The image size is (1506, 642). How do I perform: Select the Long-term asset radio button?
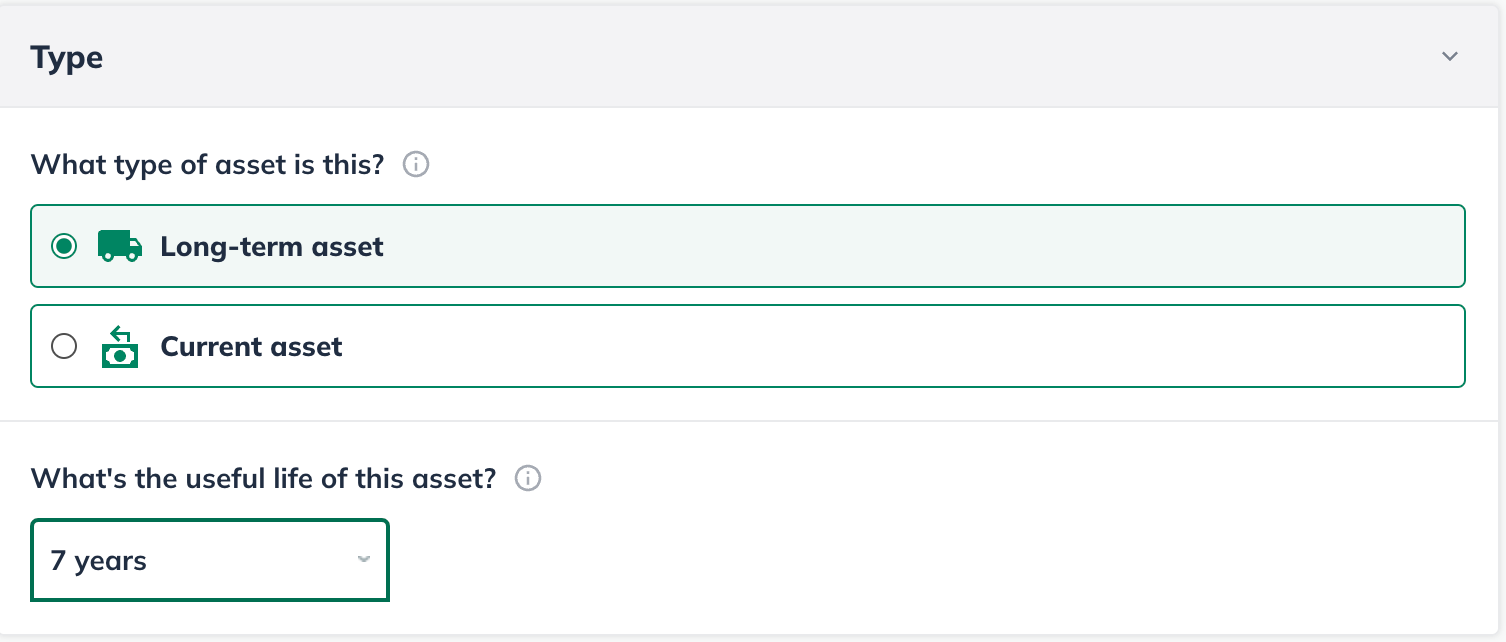pos(64,246)
